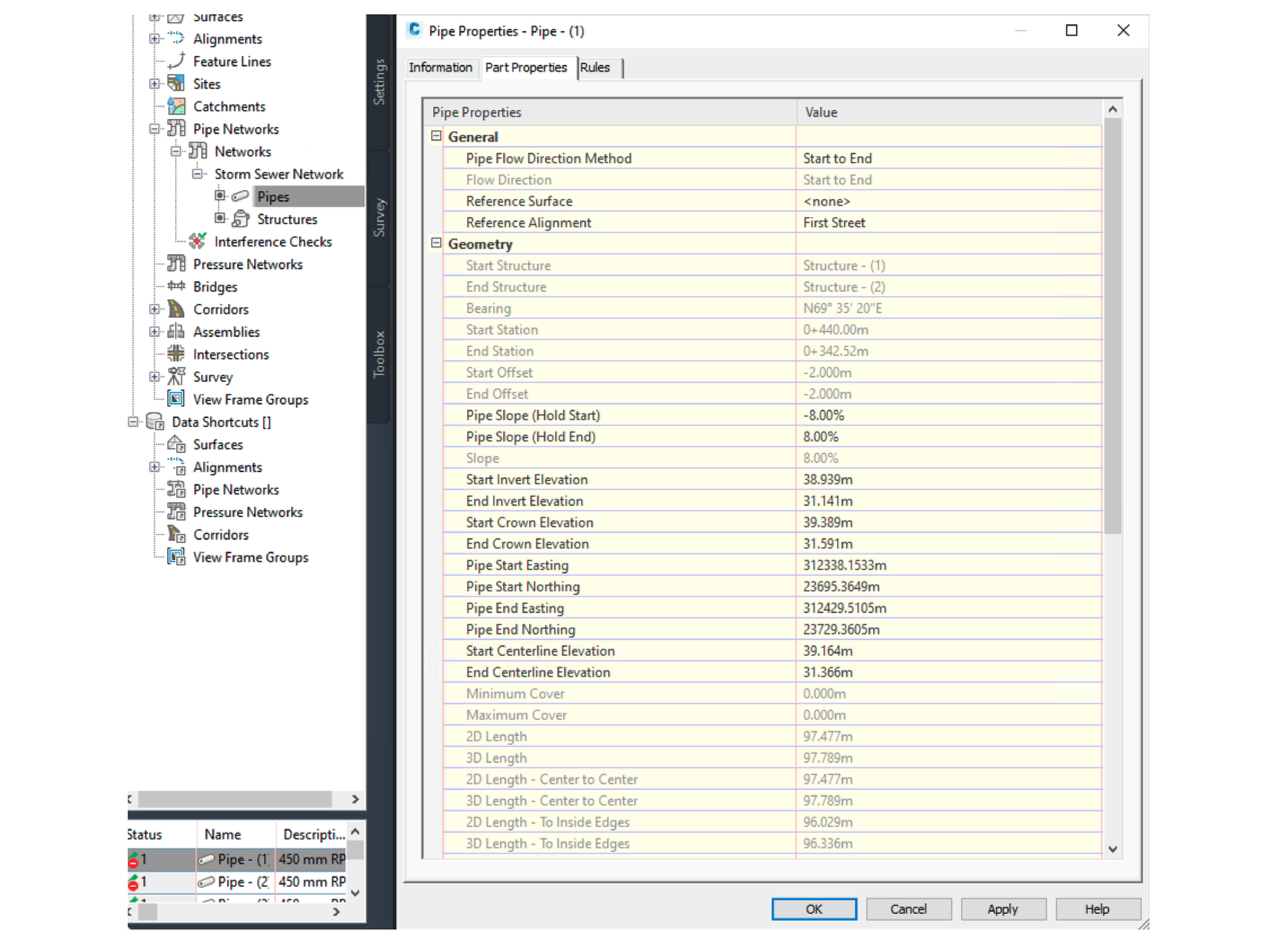
Task: Open the Rules tab
Action: click(x=594, y=67)
